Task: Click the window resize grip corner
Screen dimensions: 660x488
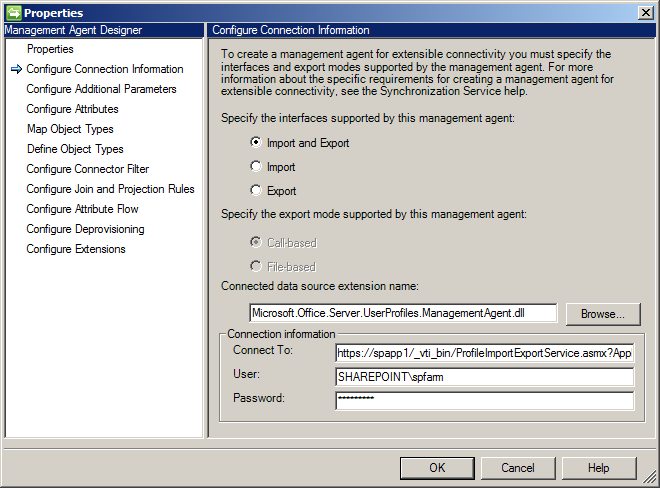Action: tap(650, 477)
